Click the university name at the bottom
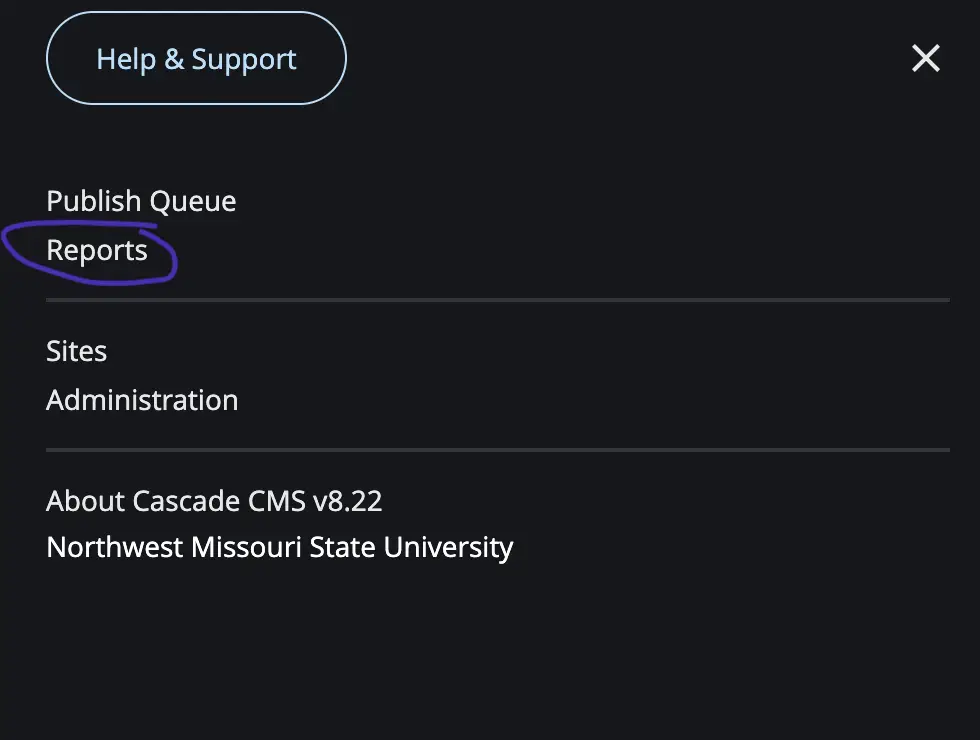Viewport: 980px width, 740px height. 280,548
